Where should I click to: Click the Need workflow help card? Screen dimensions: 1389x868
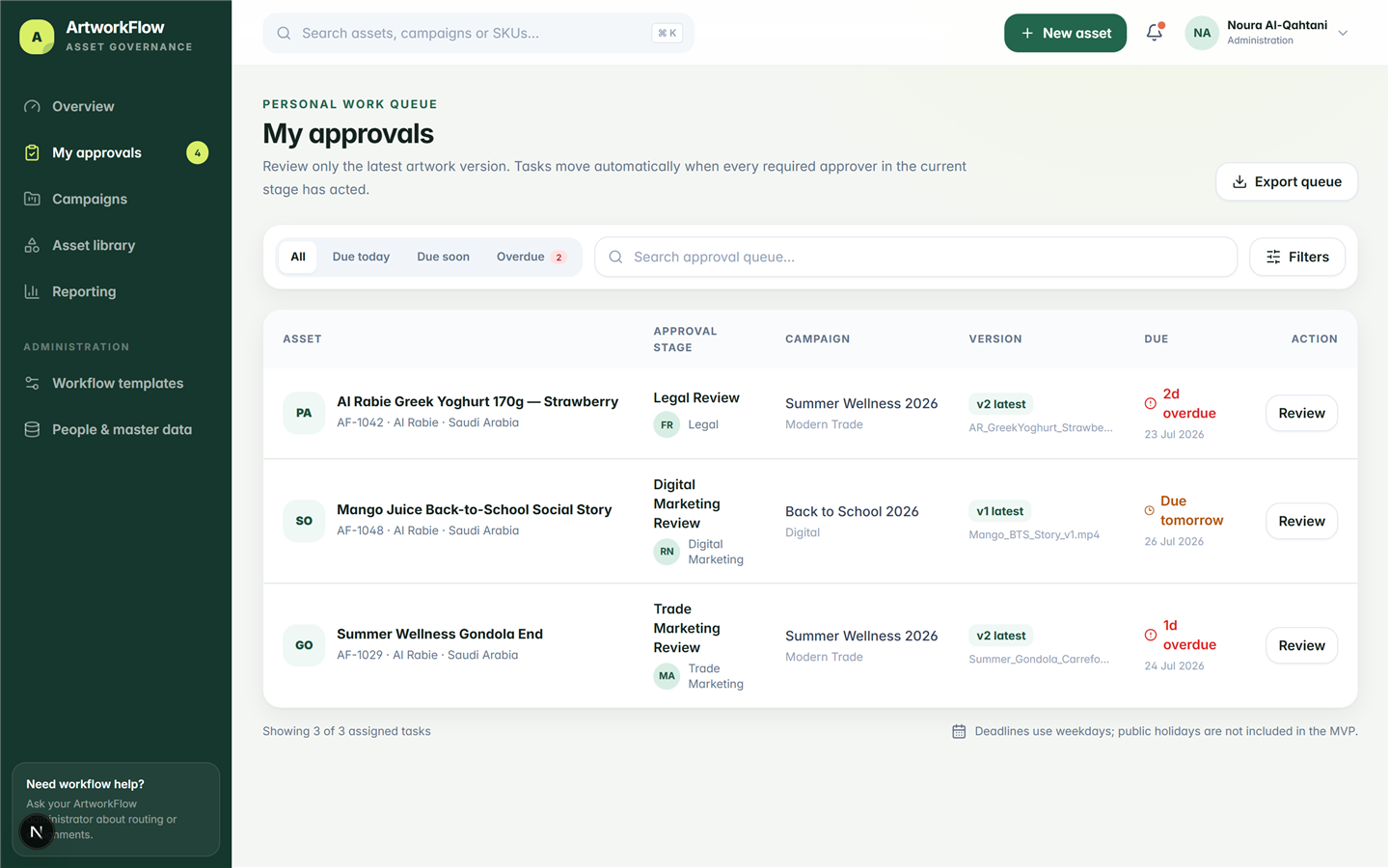coord(116,809)
